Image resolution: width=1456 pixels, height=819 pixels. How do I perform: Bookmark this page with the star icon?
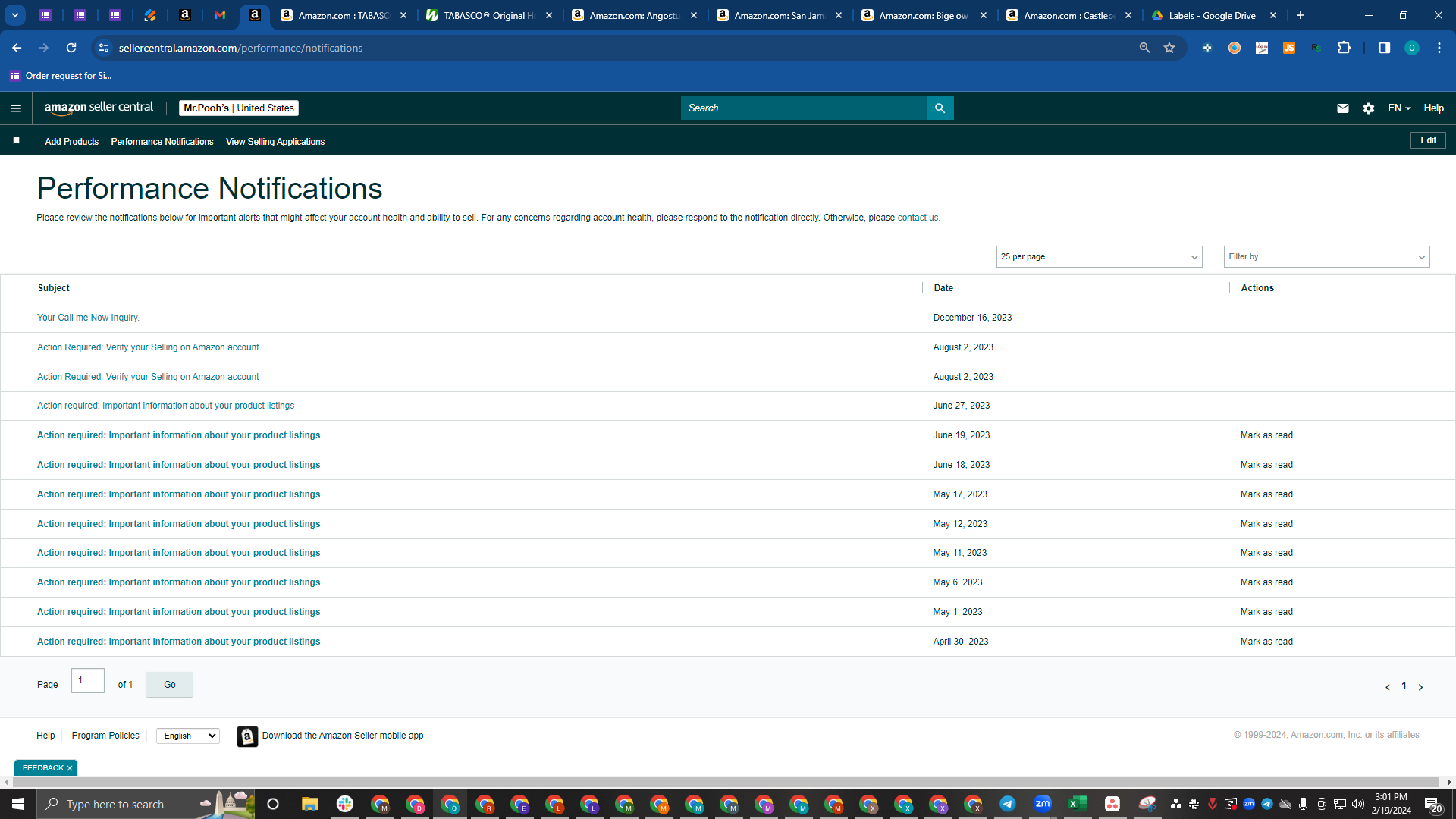1169,48
